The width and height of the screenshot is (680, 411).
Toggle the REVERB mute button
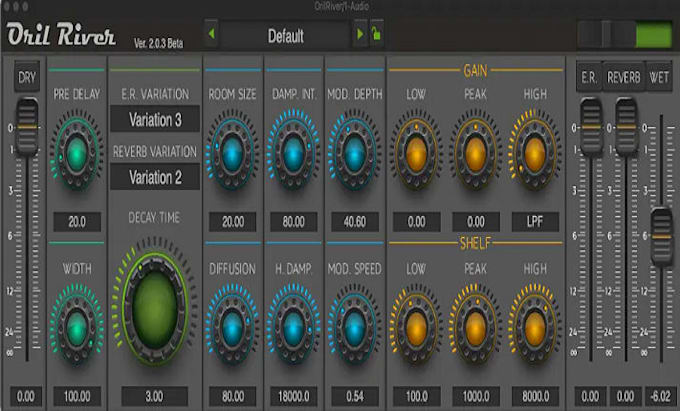[x=624, y=77]
